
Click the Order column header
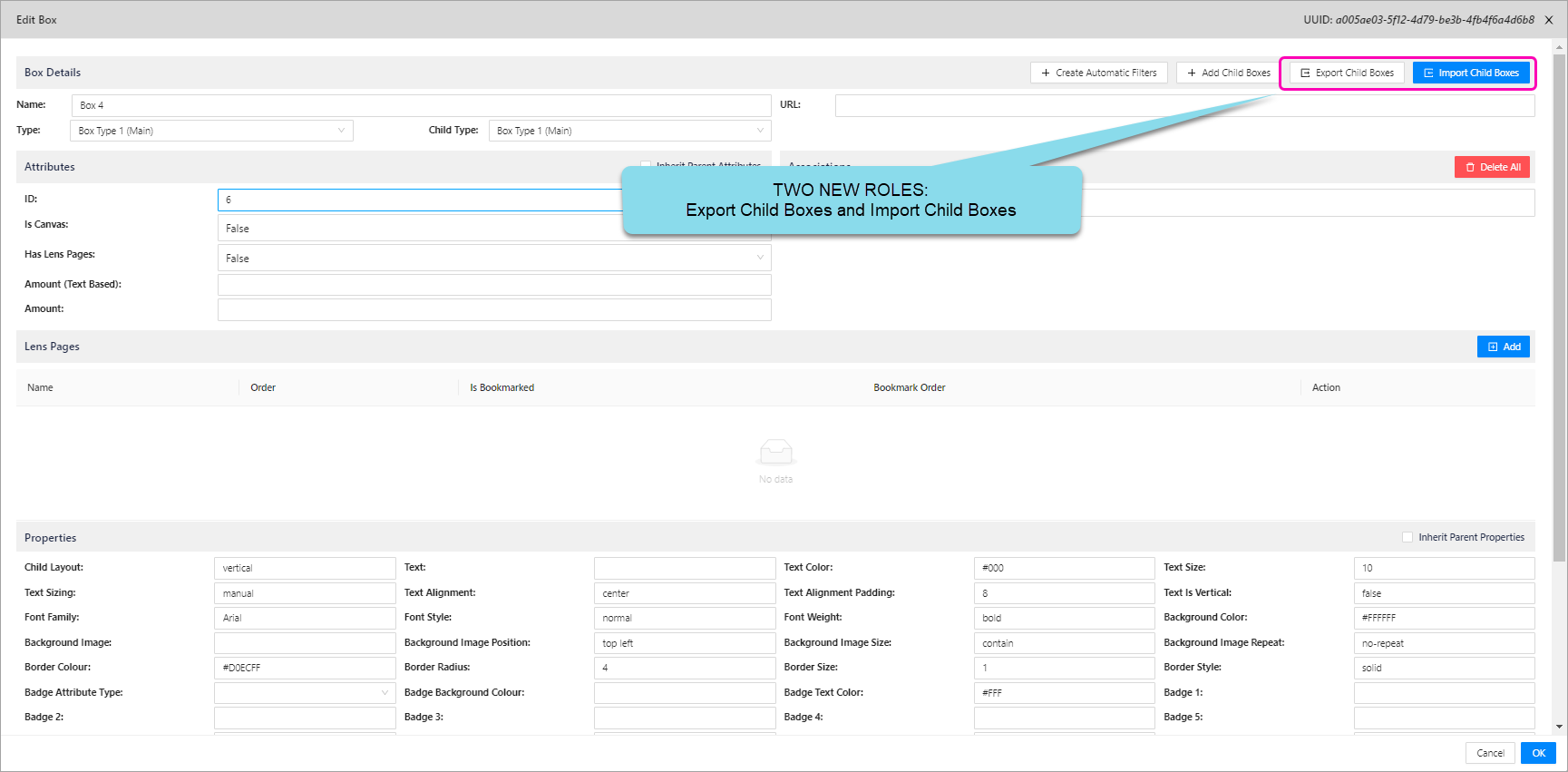click(x=263, y=387)
